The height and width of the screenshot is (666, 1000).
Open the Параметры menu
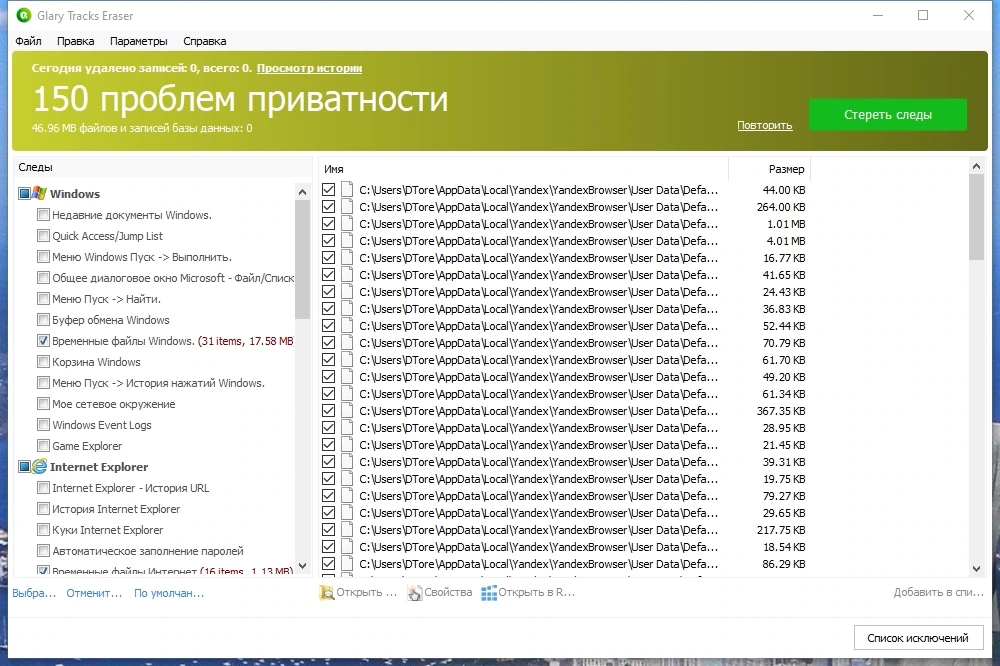[x=138, y=41]
